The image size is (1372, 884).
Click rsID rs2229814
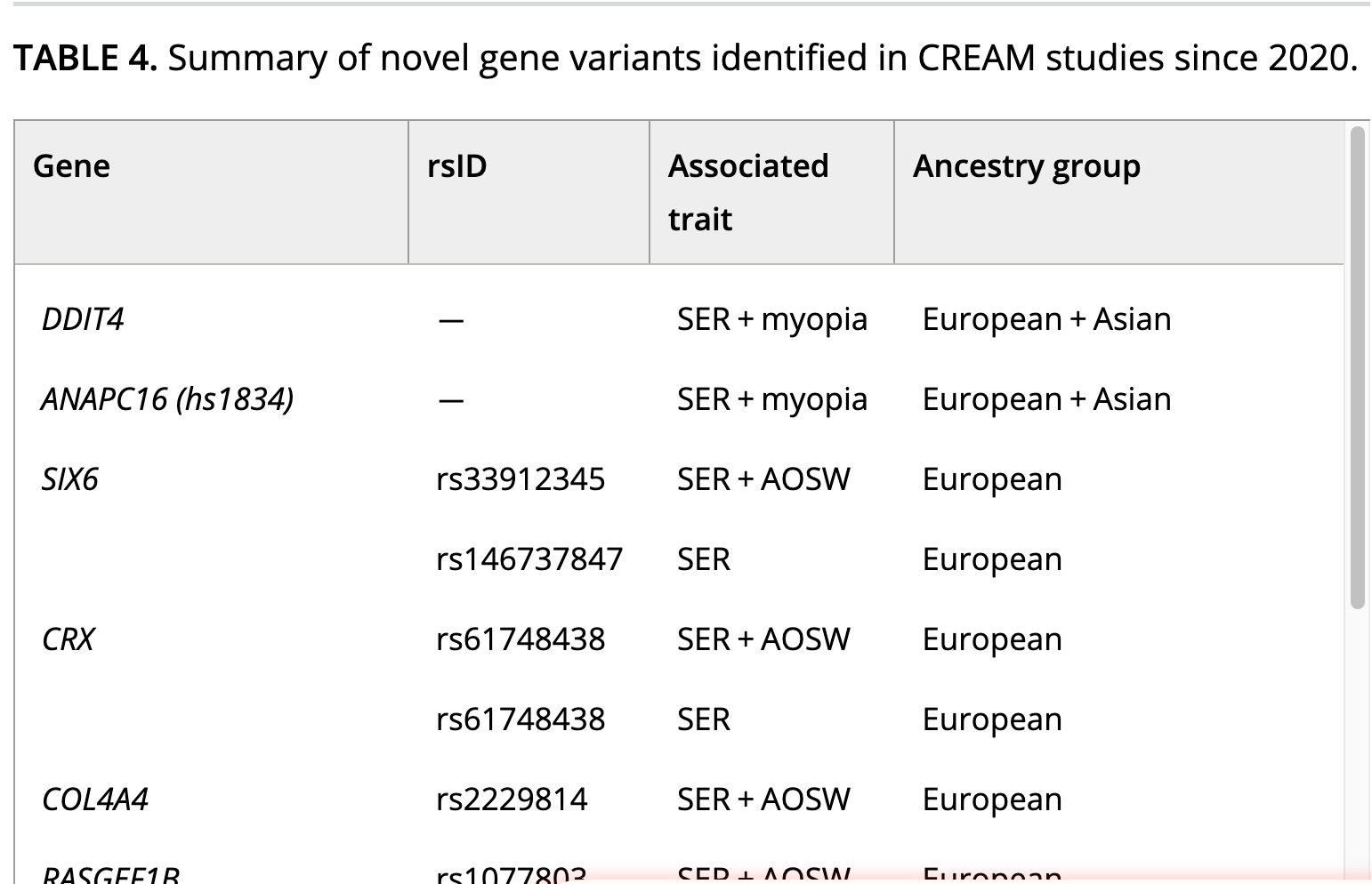(x=512, y=800)
